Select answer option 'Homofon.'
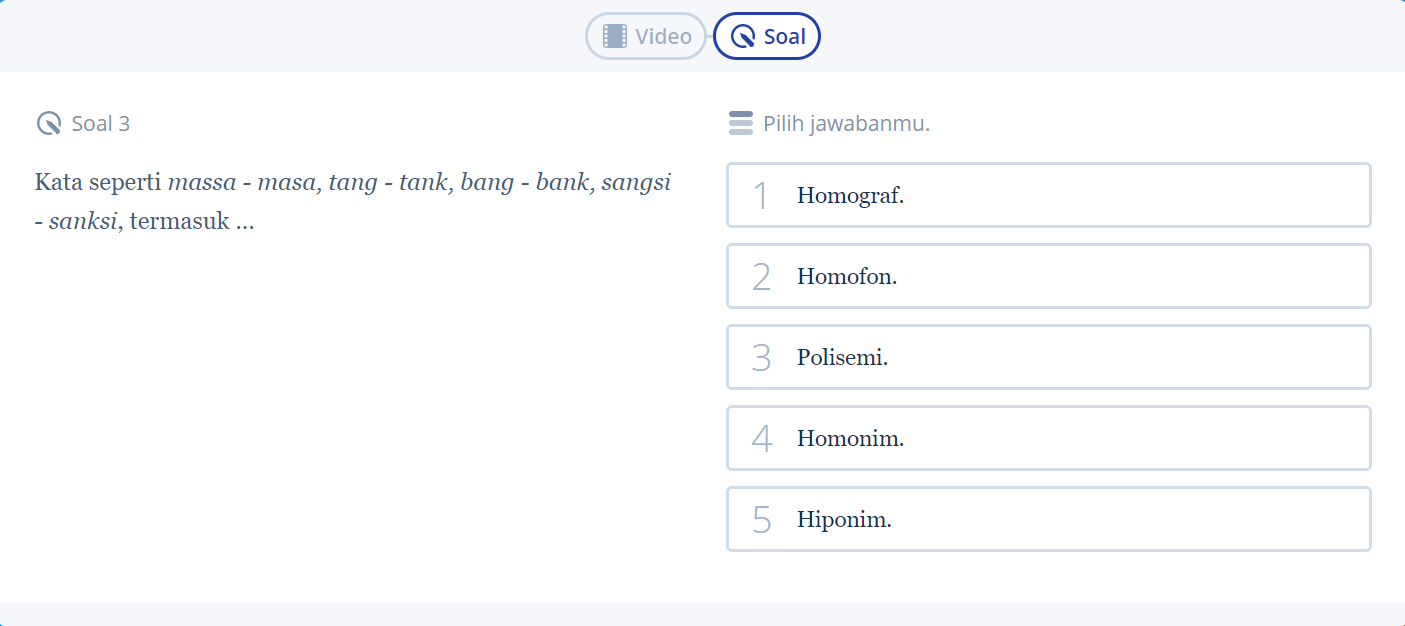Screen dimensions: 1405x626 1048,276
